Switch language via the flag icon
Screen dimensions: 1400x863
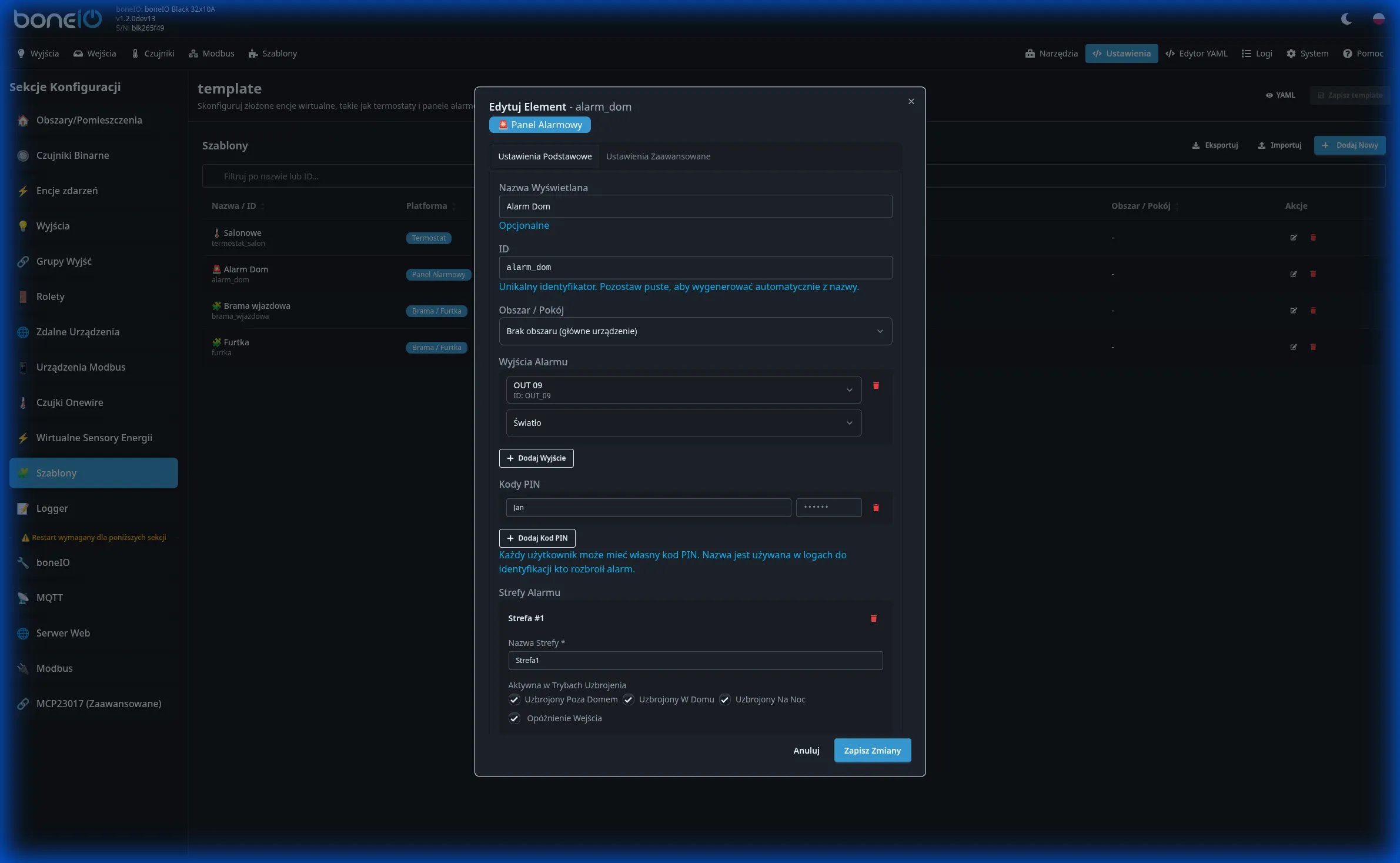(x=1378, y=19)
